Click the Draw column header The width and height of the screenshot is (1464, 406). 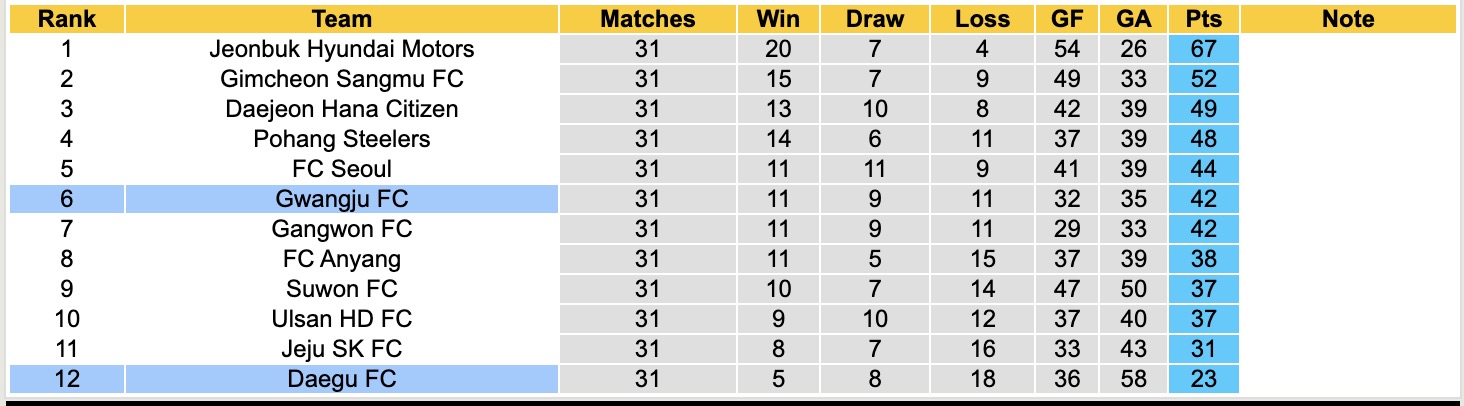[x=874, y=19]
